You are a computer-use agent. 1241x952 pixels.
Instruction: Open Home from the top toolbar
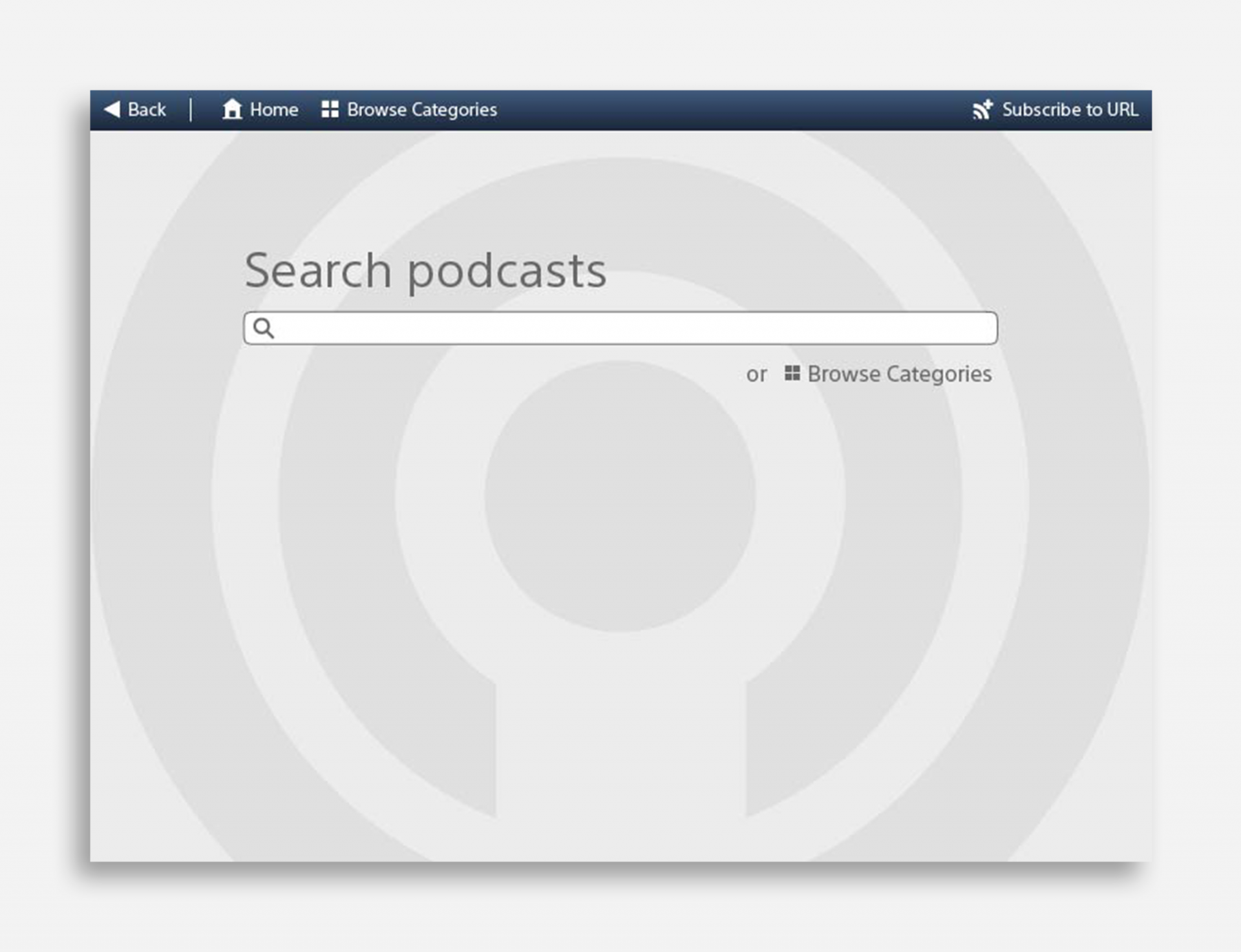(x=273, y=110)
